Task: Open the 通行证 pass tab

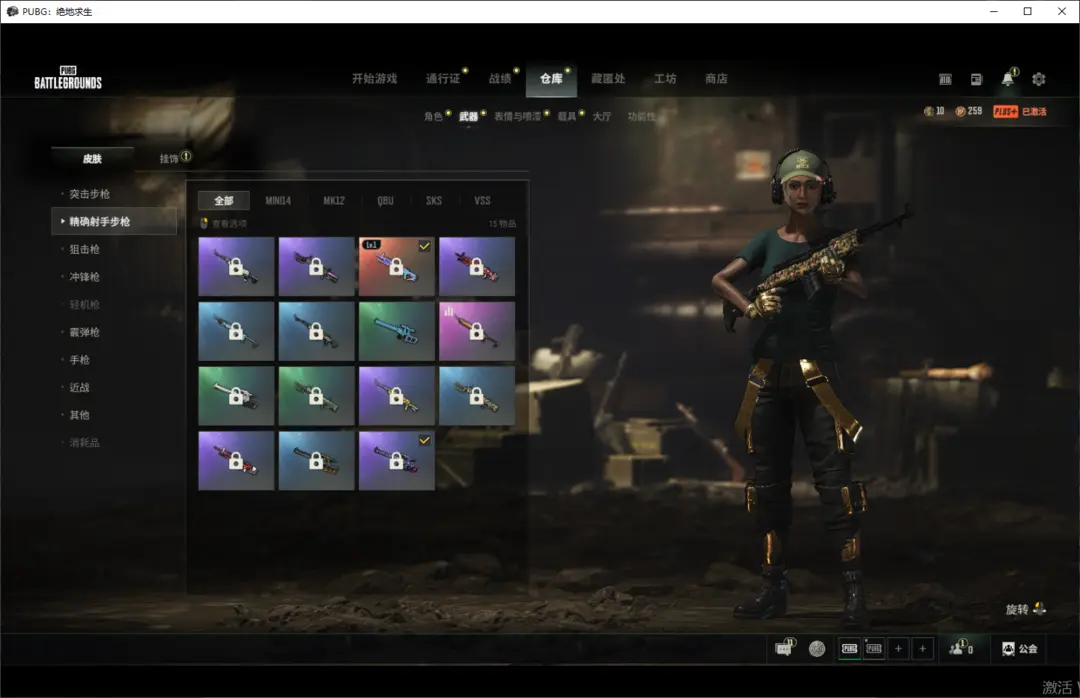Action: [443, 79]
